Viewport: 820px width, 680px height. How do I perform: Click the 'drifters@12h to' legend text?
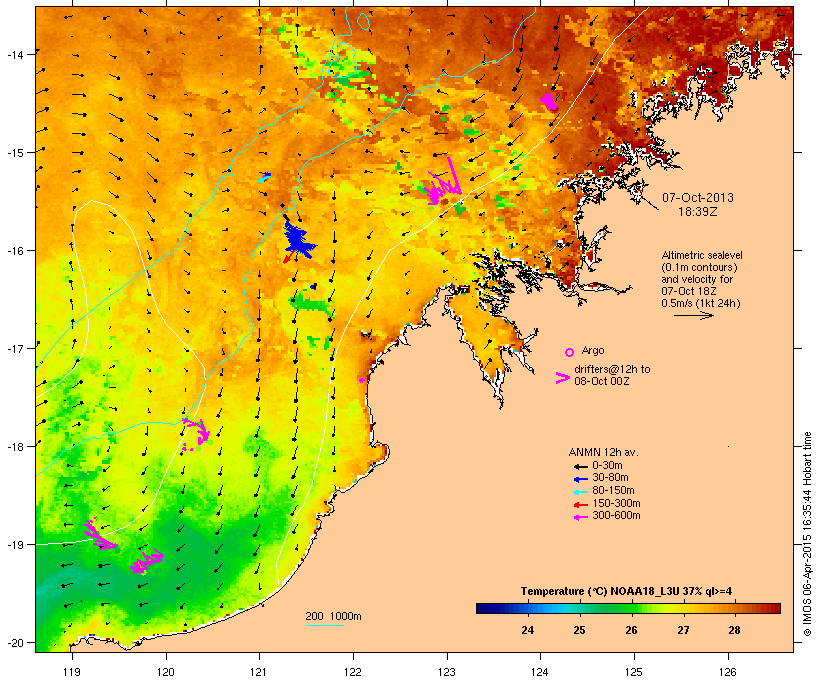(x=612, y=369)
